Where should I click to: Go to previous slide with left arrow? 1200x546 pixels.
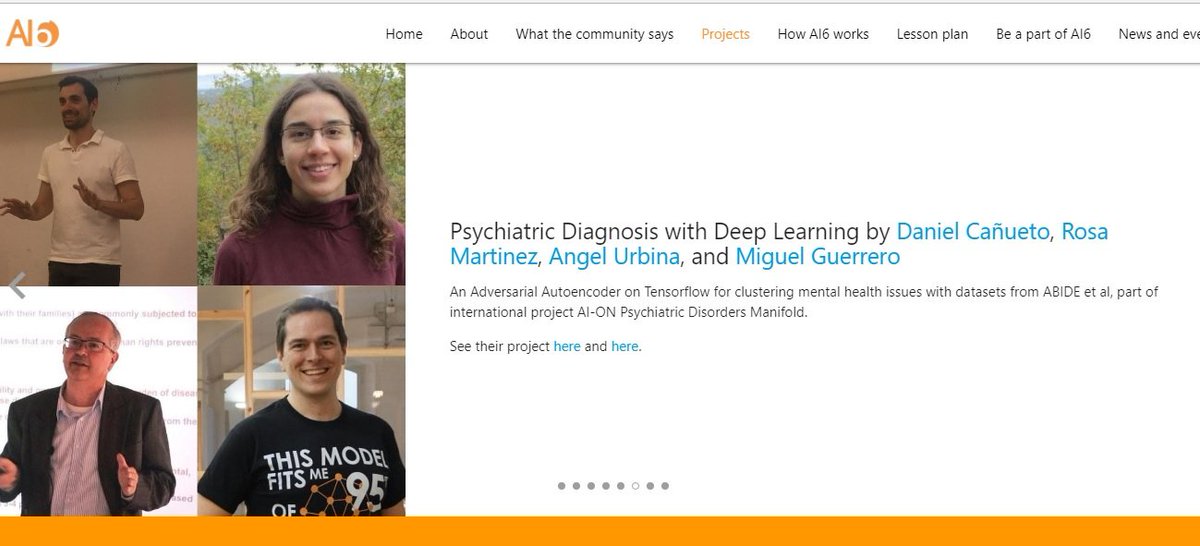click(x=16, y=286)
